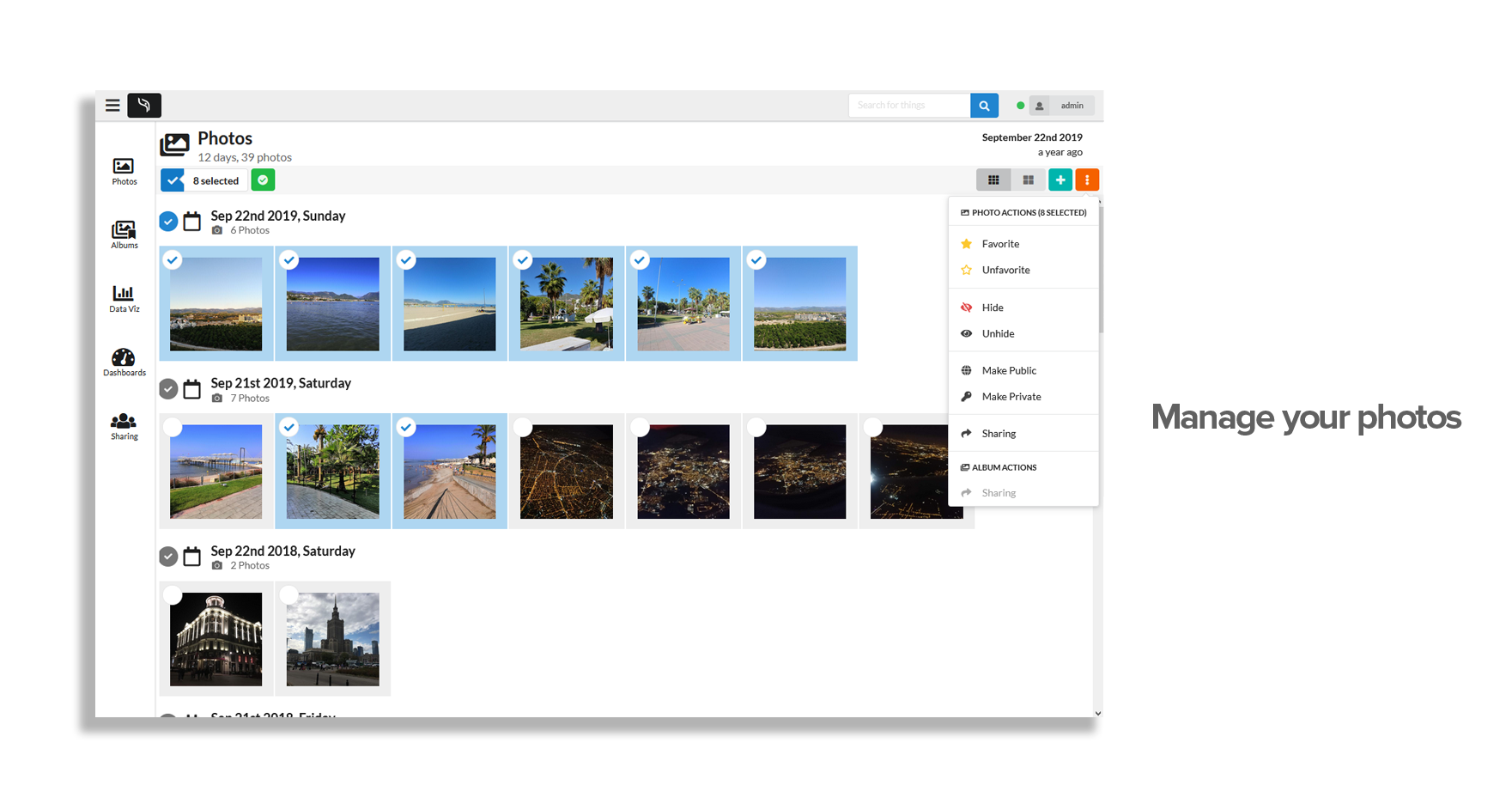Click the blue search magnifier button
This screenshot has height=804, width=1512.
(x=984, y=106)
